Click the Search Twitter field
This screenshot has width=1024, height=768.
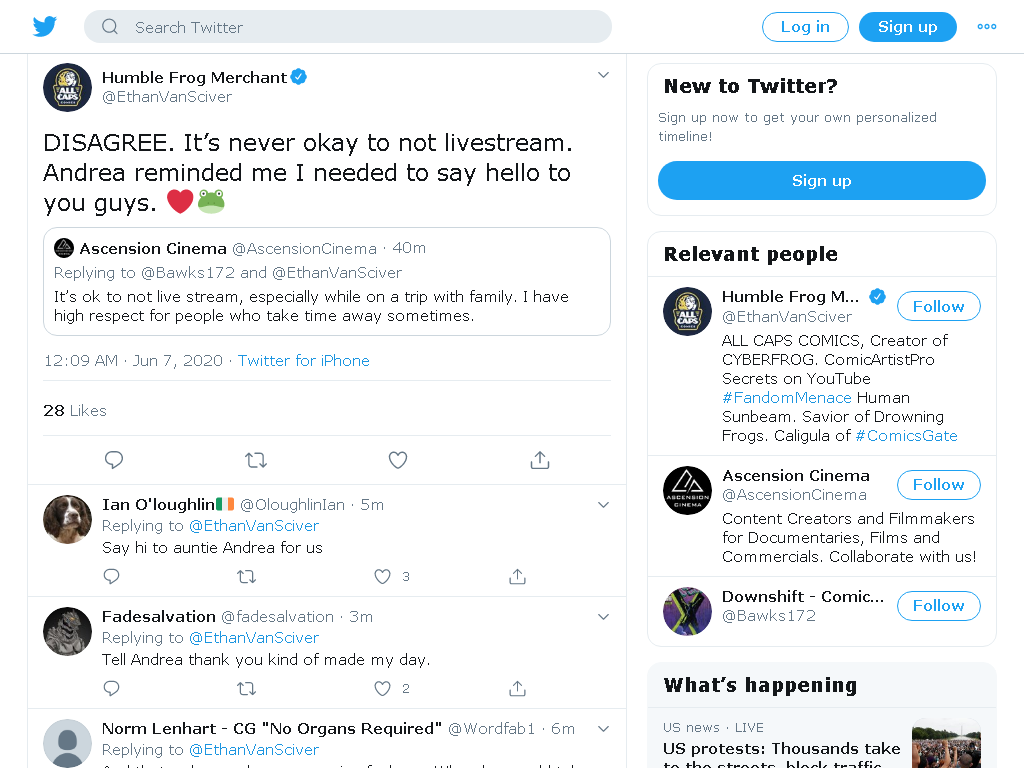pos(348,27)
